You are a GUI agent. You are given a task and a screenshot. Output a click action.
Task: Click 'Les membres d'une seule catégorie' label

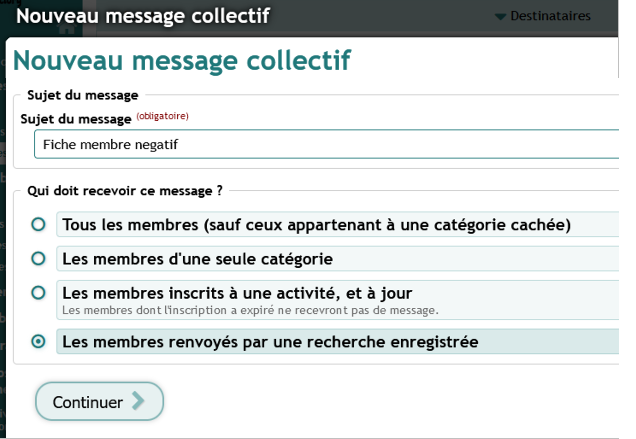[x=197, y=259]
